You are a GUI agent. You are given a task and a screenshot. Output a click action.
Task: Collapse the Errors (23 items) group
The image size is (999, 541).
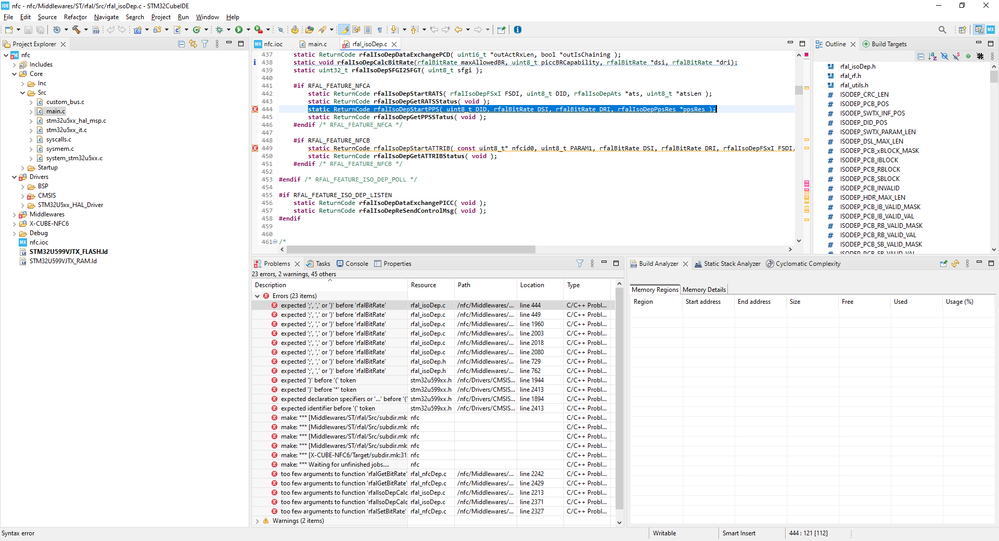click(x=257, y=296)
